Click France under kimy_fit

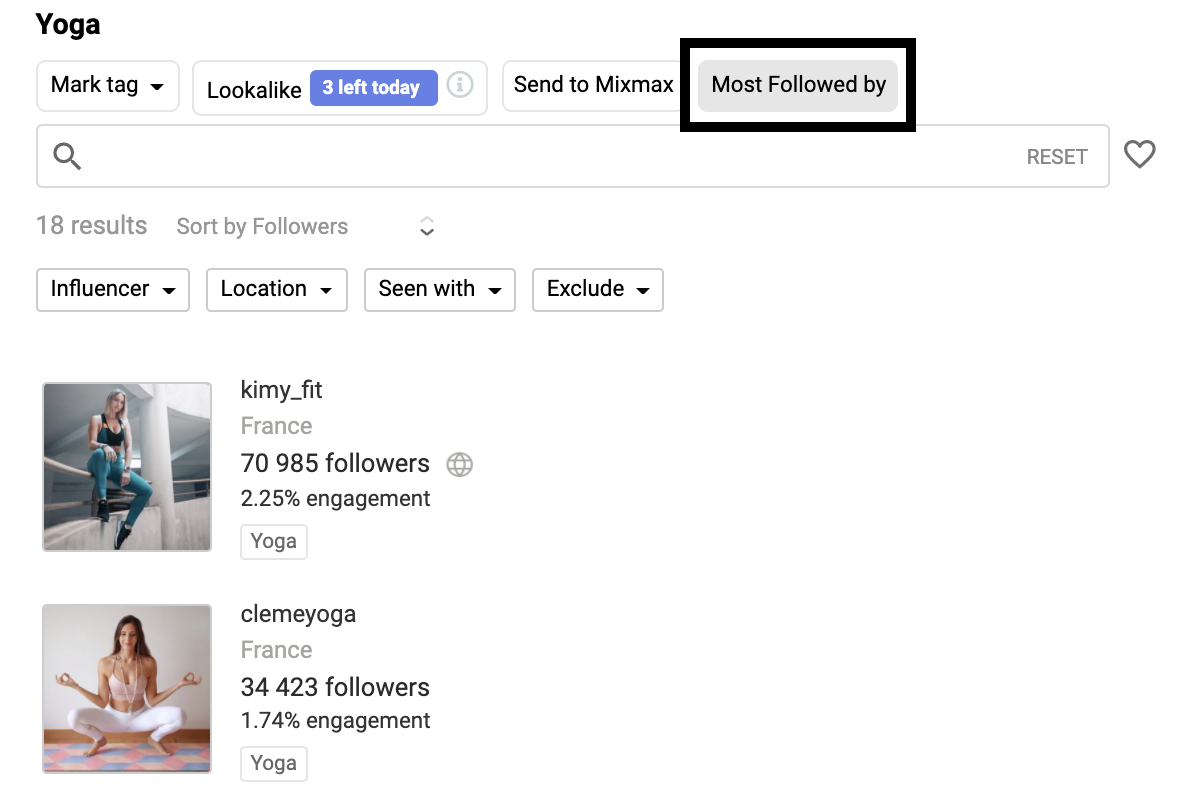276,426
